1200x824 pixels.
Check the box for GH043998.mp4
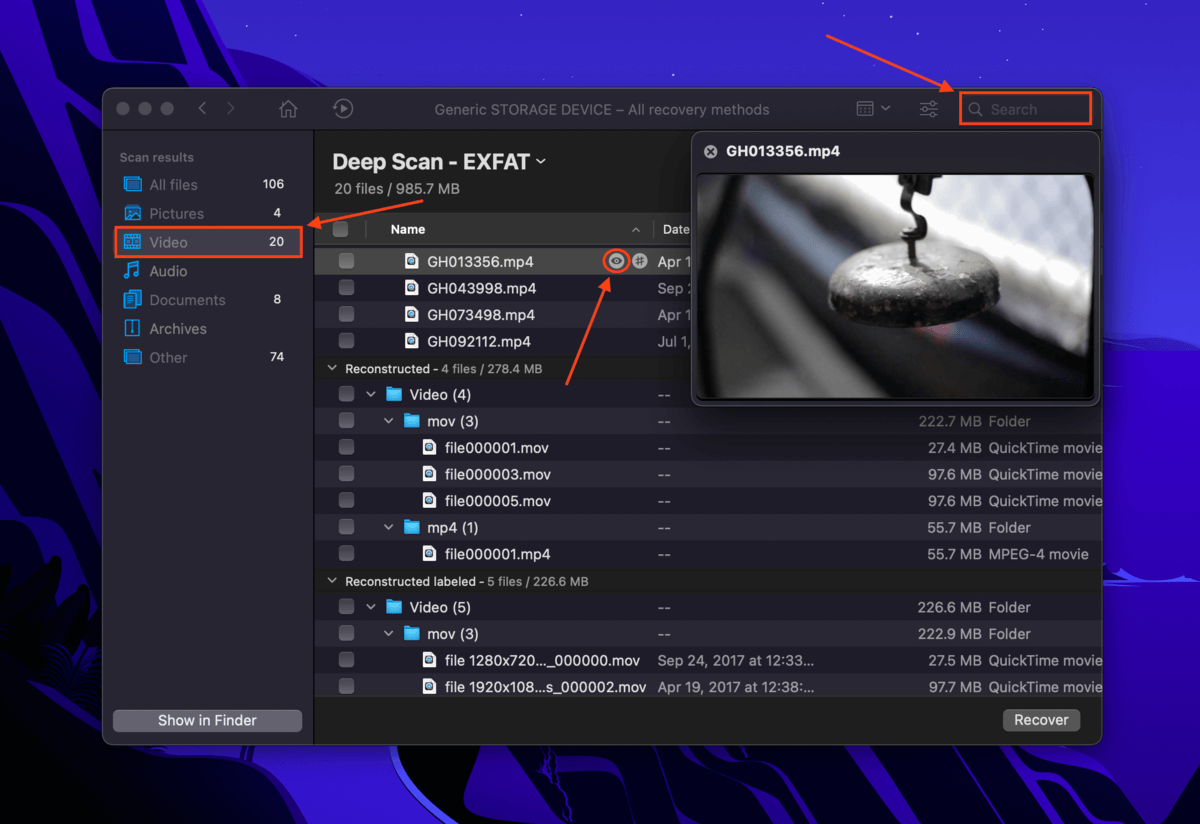pos(346,288)
